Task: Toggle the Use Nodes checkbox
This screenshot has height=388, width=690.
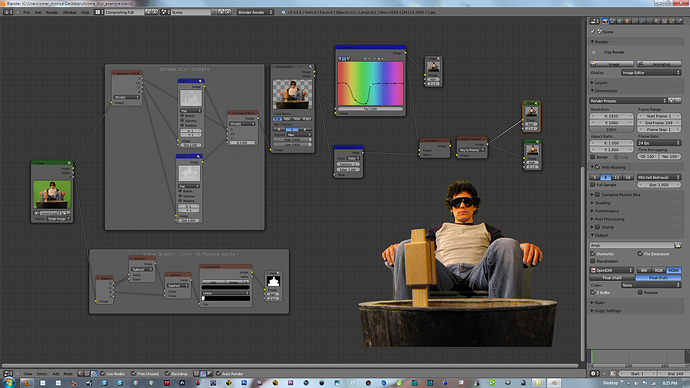Action: coord(103,373)
